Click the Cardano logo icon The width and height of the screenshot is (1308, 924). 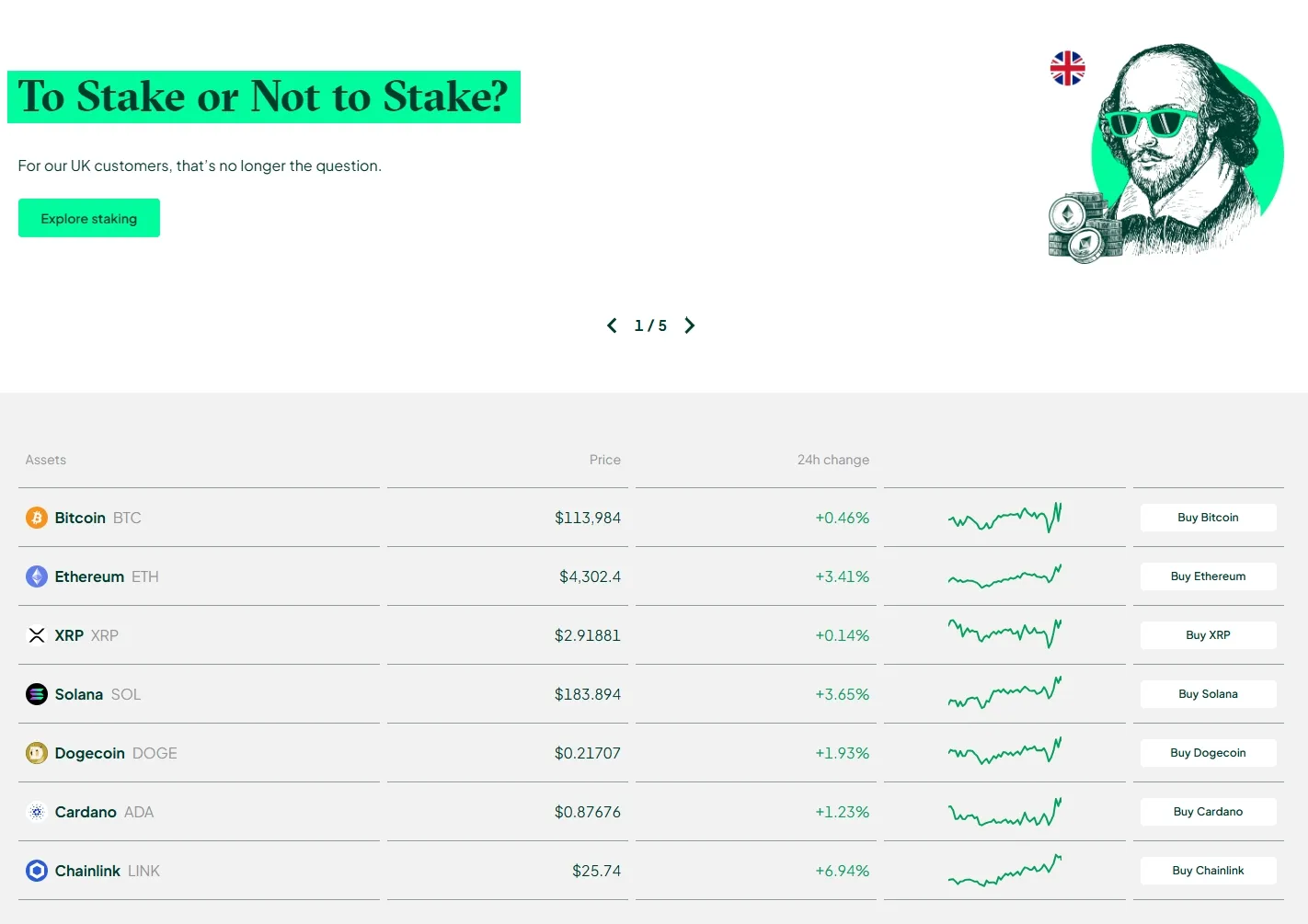click(37, 812)
